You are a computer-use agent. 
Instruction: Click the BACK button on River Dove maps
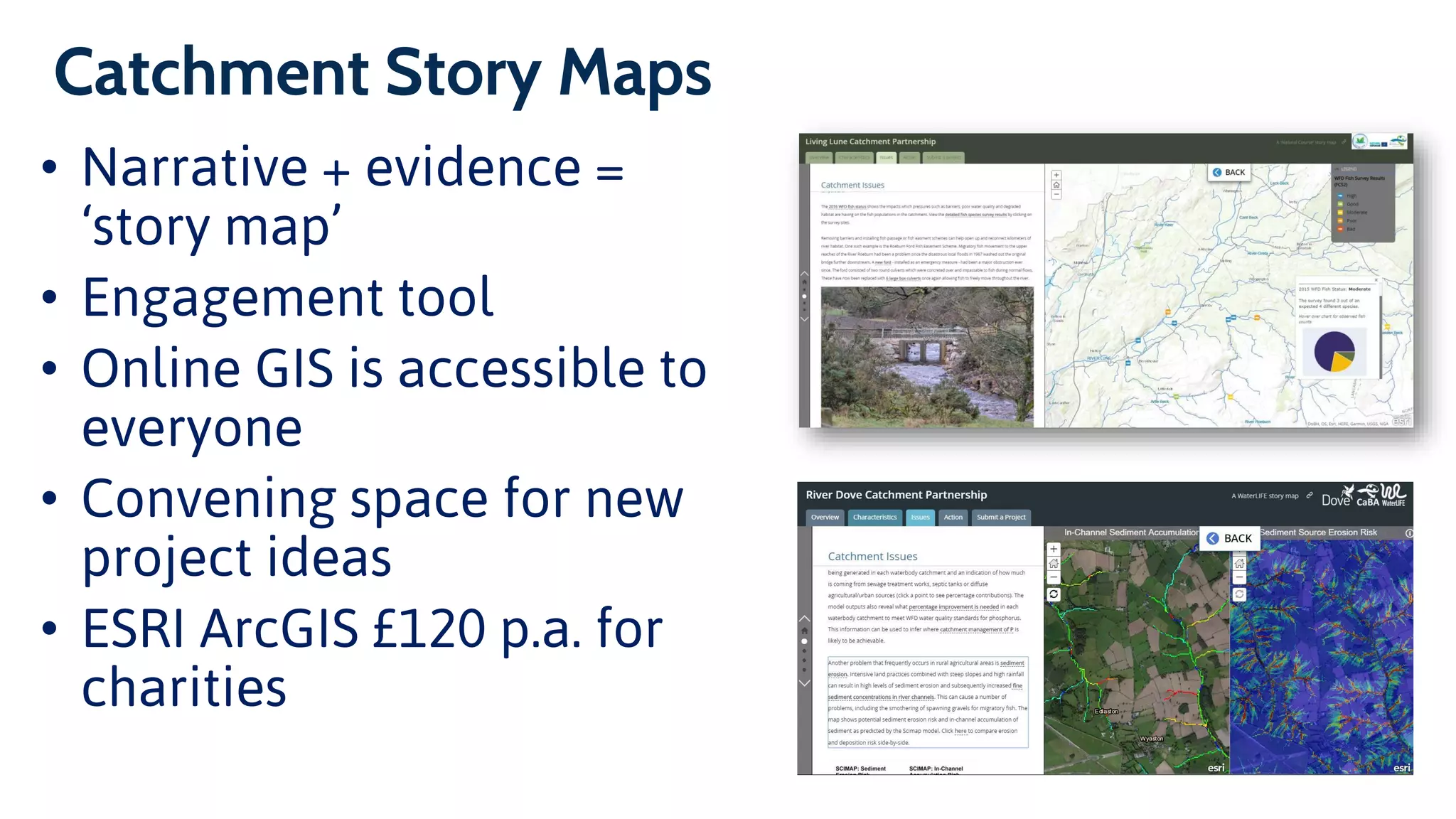tap(1230, 538)
